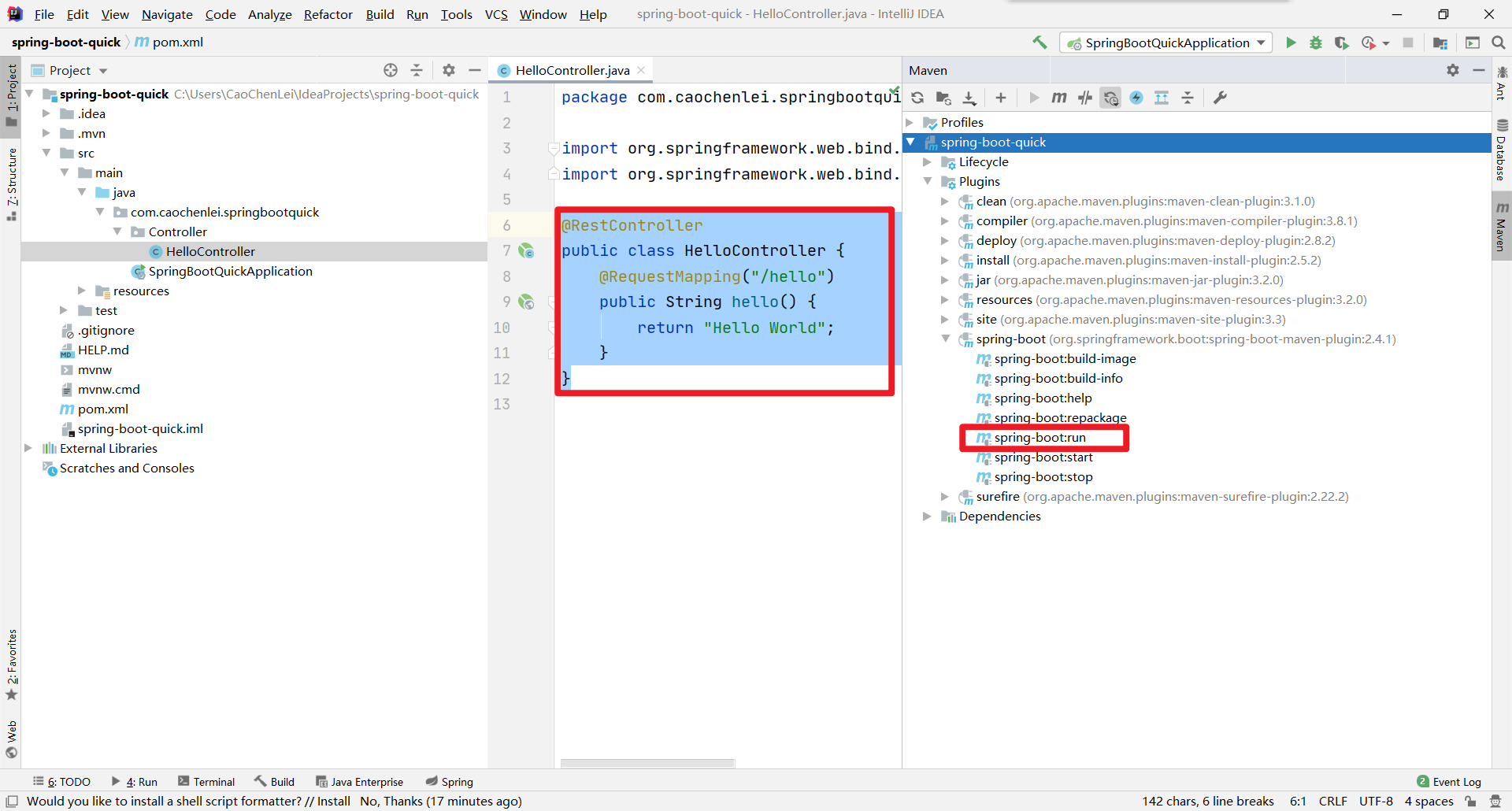The image size is (1512, 811).
Task: Select SpringBootQuickApplication class in tree
Action: click(230, 271)
